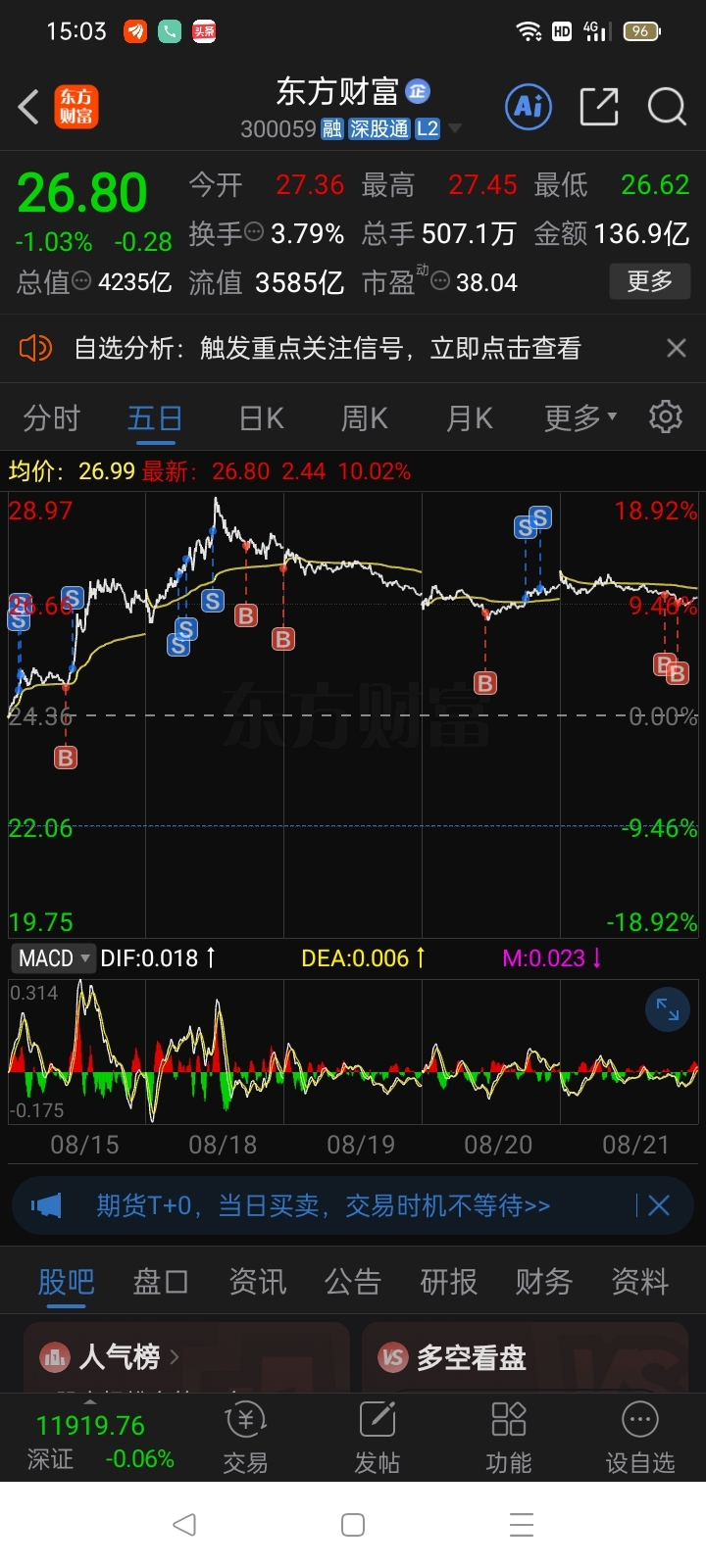Screen dimensions: 706x1568
Task: Select the 五日 chart tab
Action: click(x=155, y=418)
